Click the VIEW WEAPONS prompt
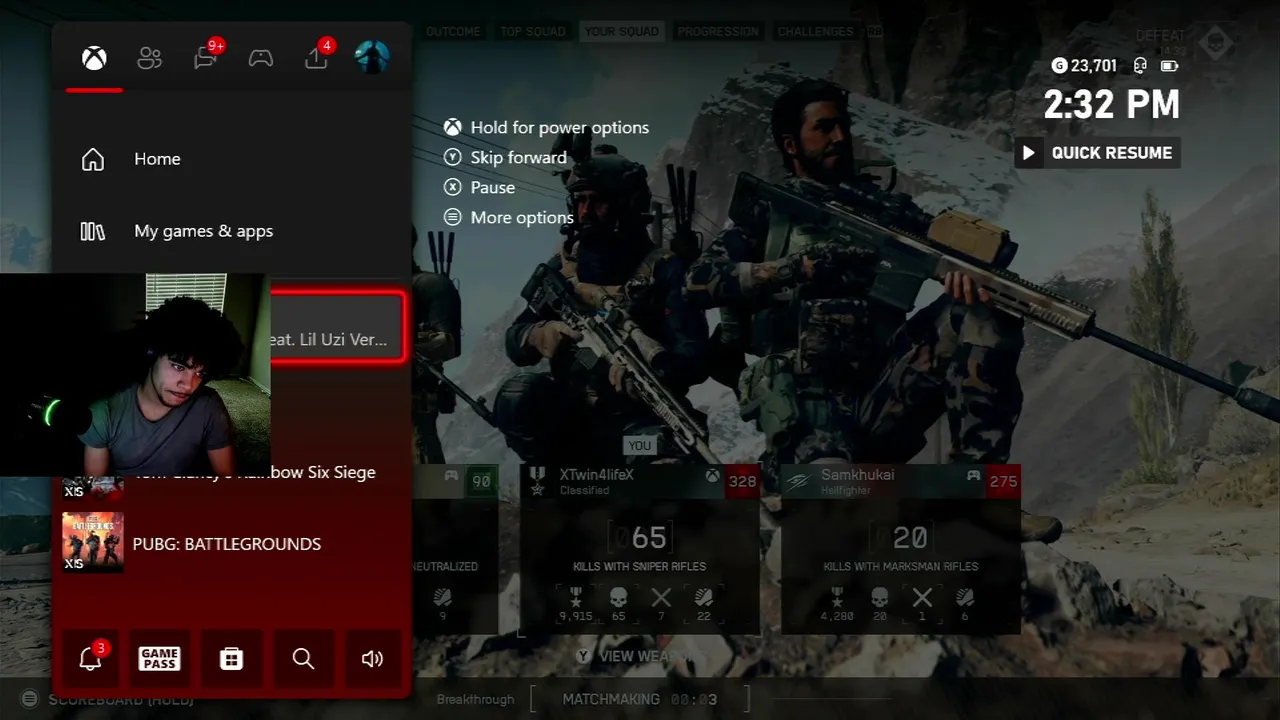The height and width of the screenshot is (720, 1280). (639, 656)
